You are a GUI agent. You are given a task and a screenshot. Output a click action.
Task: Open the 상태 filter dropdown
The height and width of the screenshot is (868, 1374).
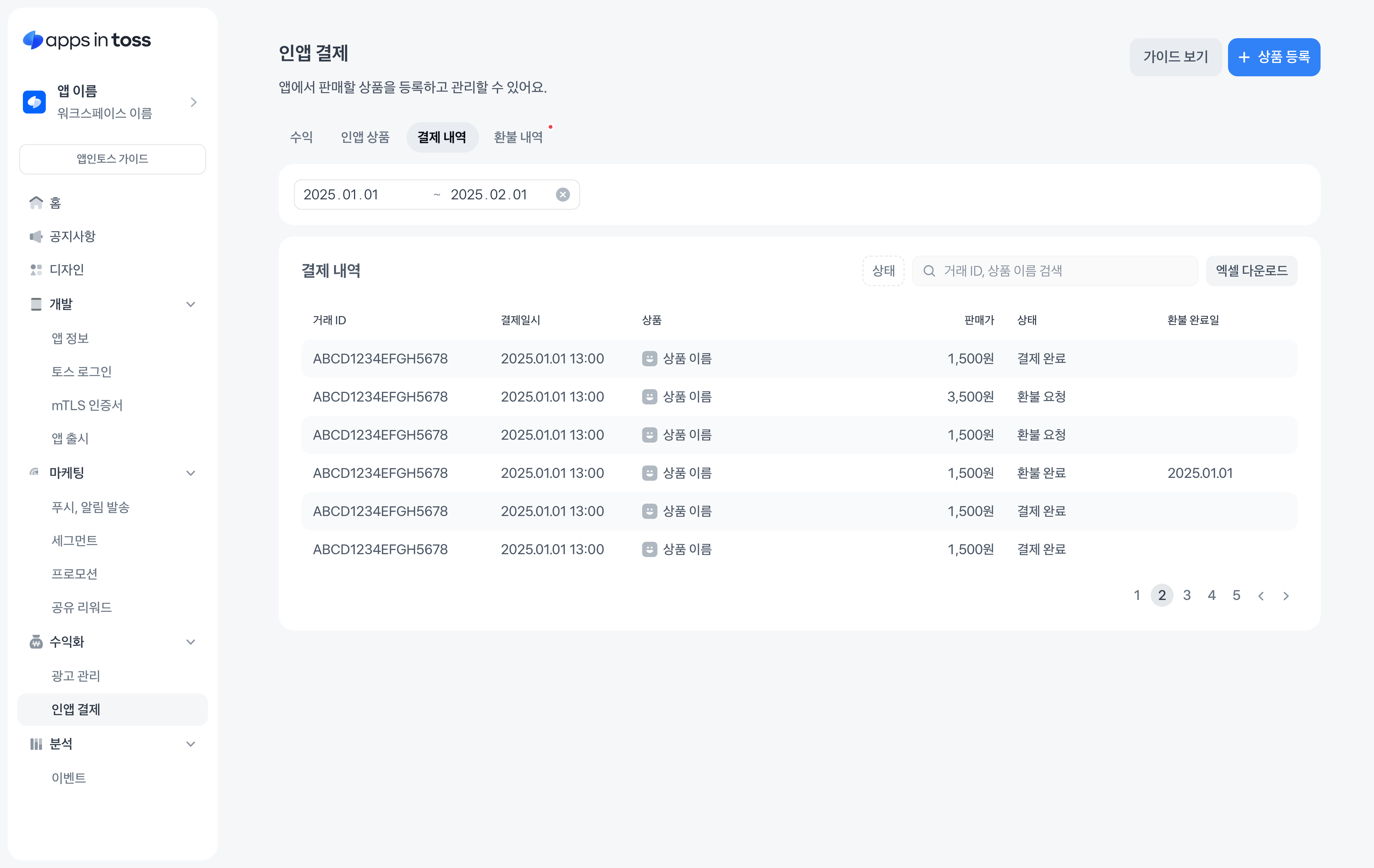pyautogui.click(x=883, y=271)
